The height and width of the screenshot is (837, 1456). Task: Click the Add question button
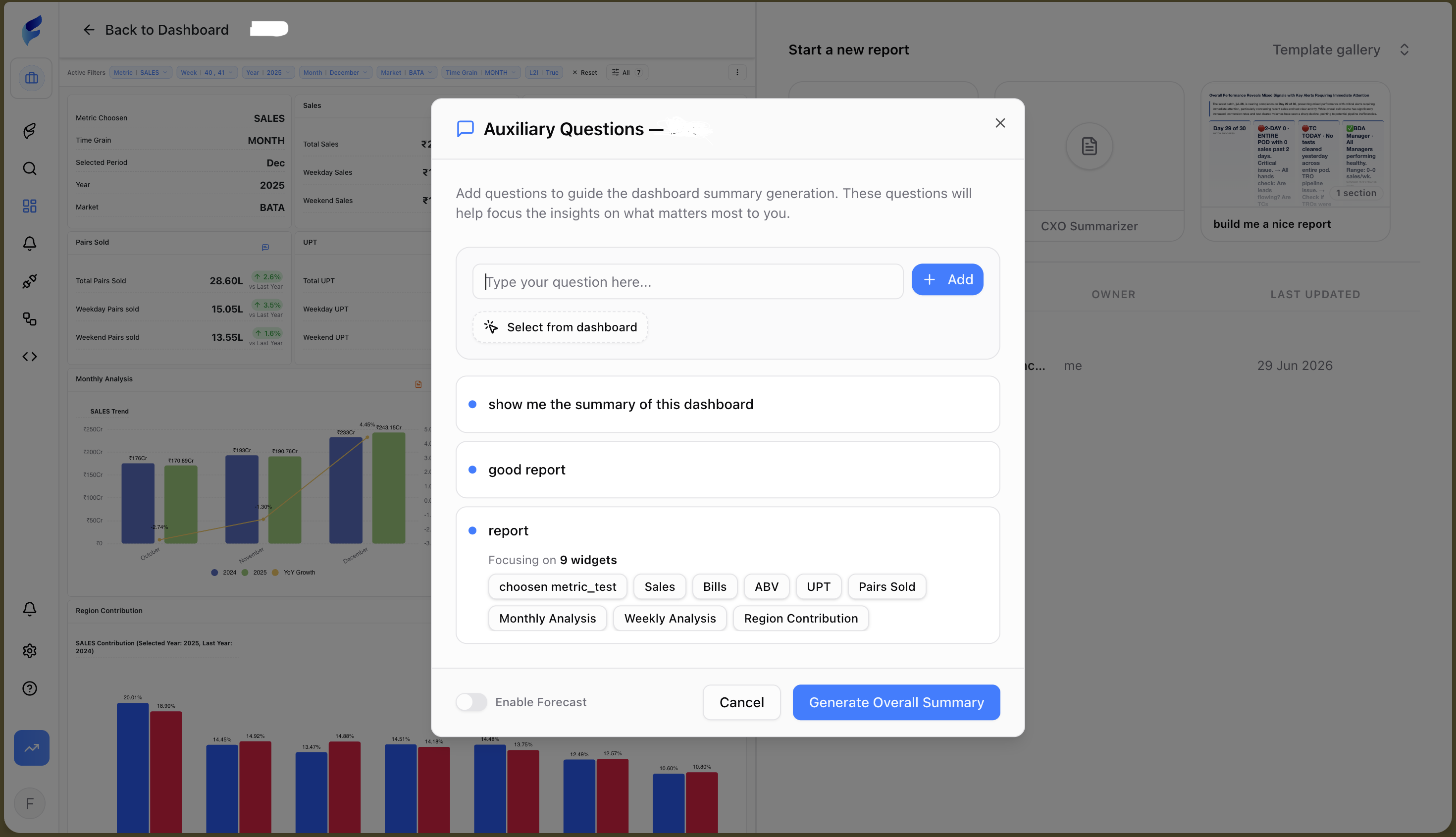[947, 279]
